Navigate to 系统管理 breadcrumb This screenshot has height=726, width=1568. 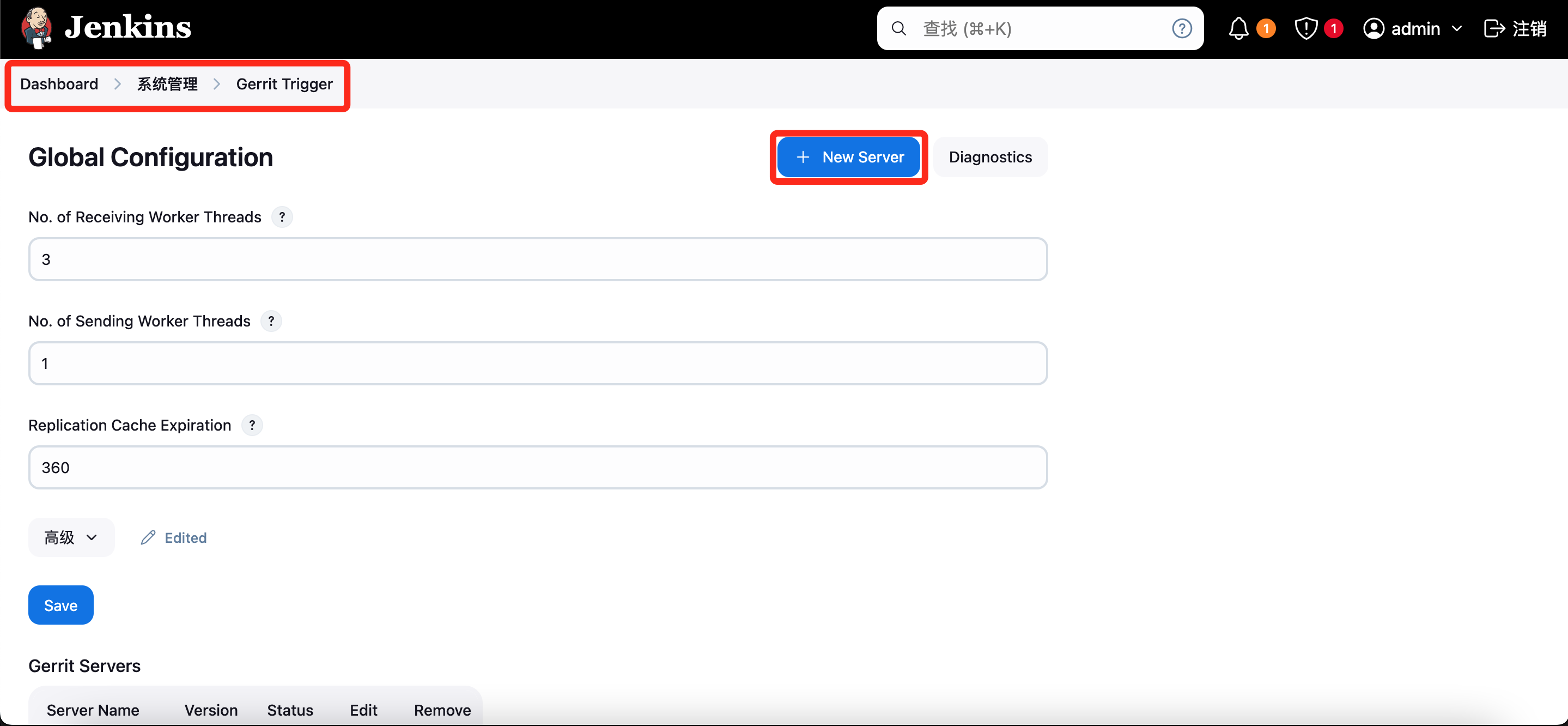click(167, 84)
